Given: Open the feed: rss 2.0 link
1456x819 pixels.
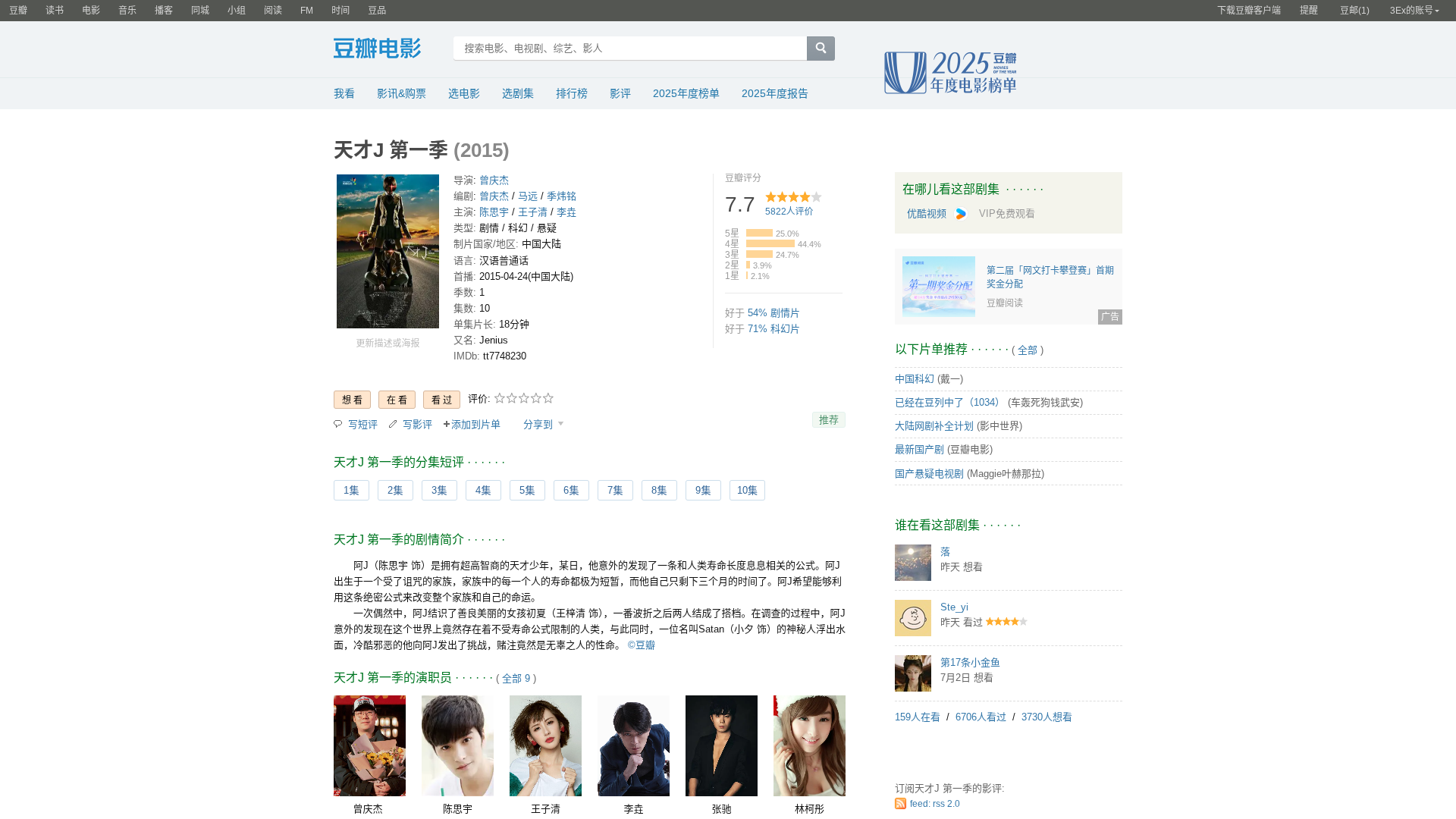Looking at the screenshot, I should point(934,804).
